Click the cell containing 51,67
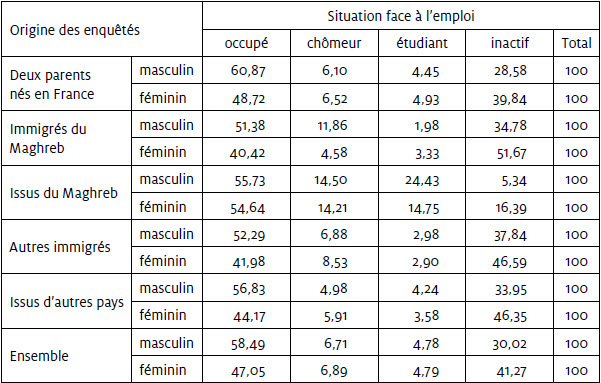 click(x=510, y=153)
